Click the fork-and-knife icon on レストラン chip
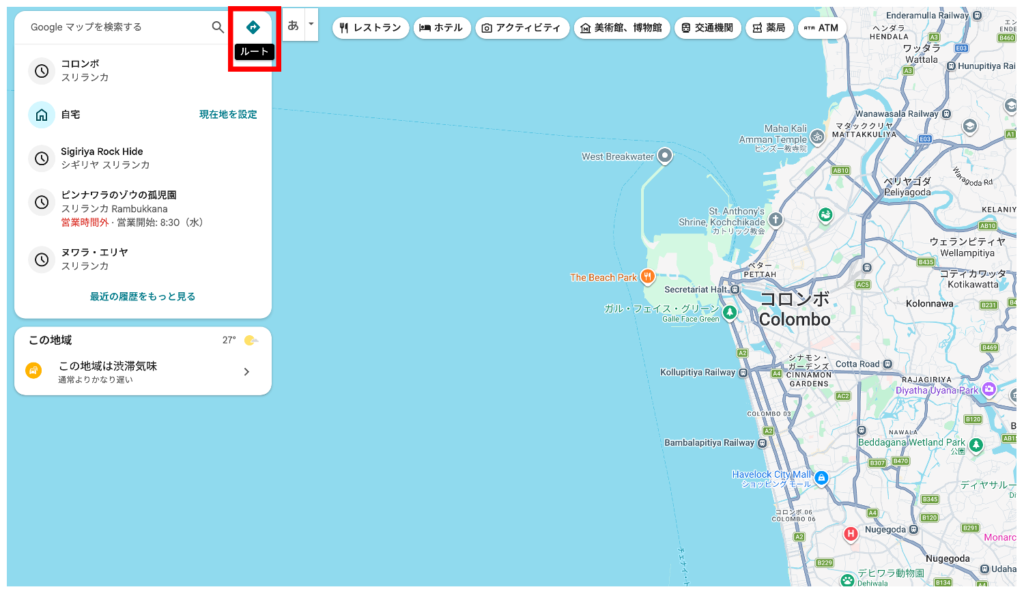This screenshot has height=598, width=1024. pos(345,27)
